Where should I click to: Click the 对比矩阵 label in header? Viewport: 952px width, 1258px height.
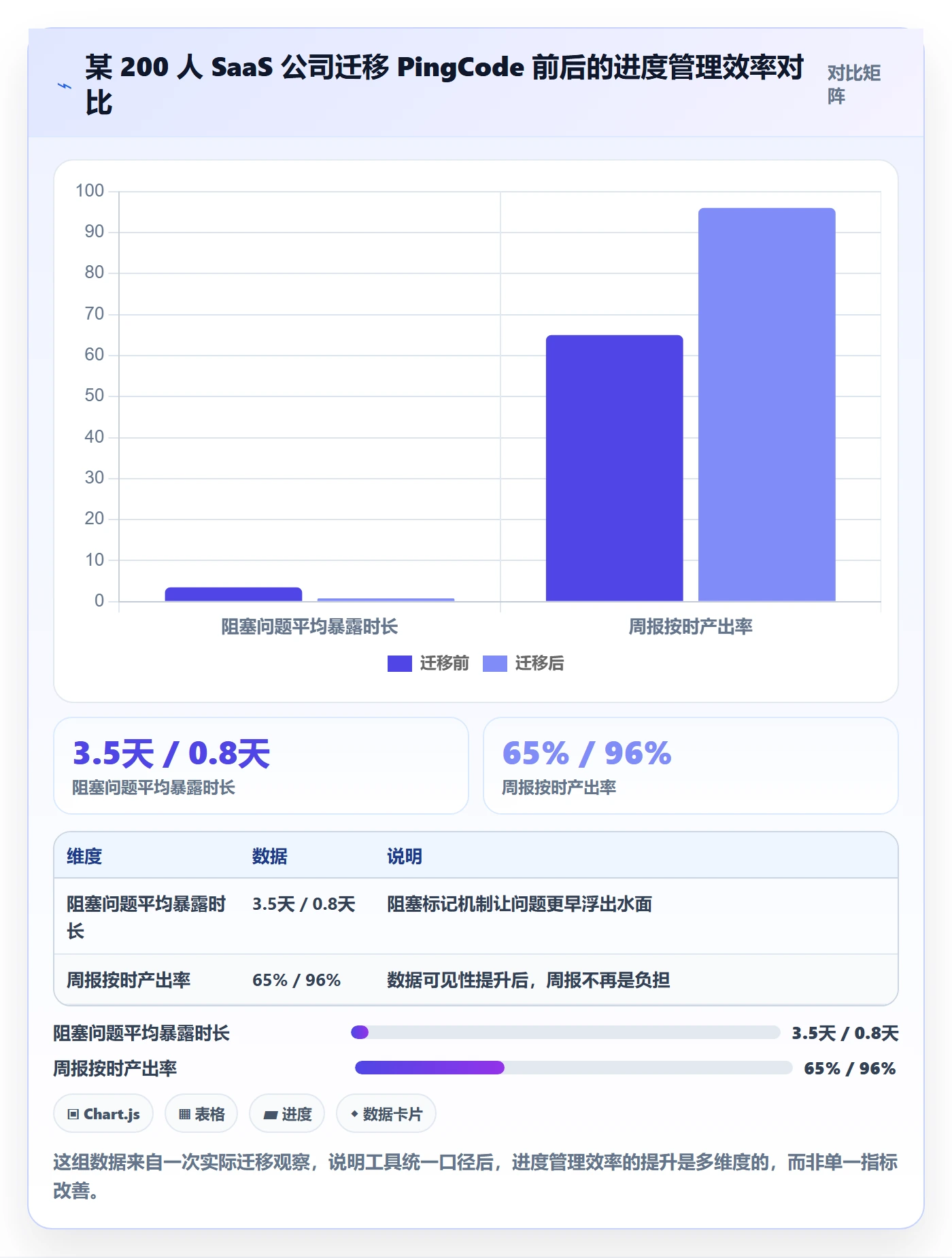tap(854, 84)
